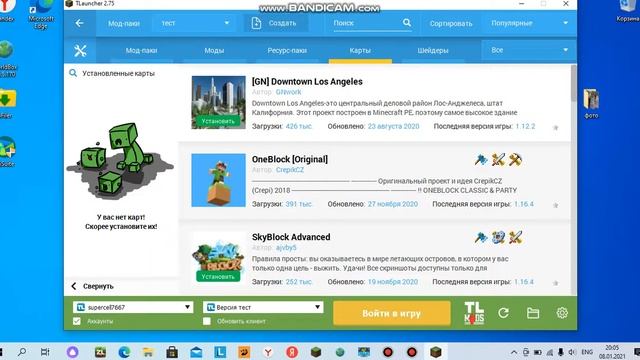640x360 pixels.
Task: Install the Downtown Los Angeles map
Action: pos(218,121)
